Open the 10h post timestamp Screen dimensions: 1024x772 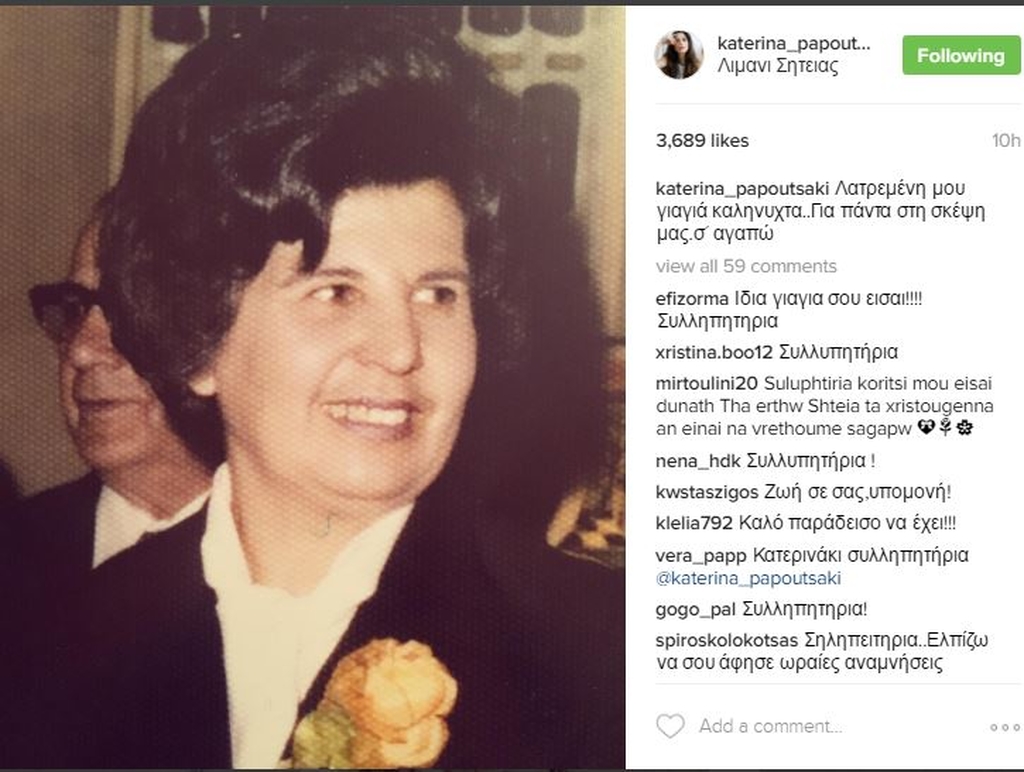click(x=1006, y=140)
